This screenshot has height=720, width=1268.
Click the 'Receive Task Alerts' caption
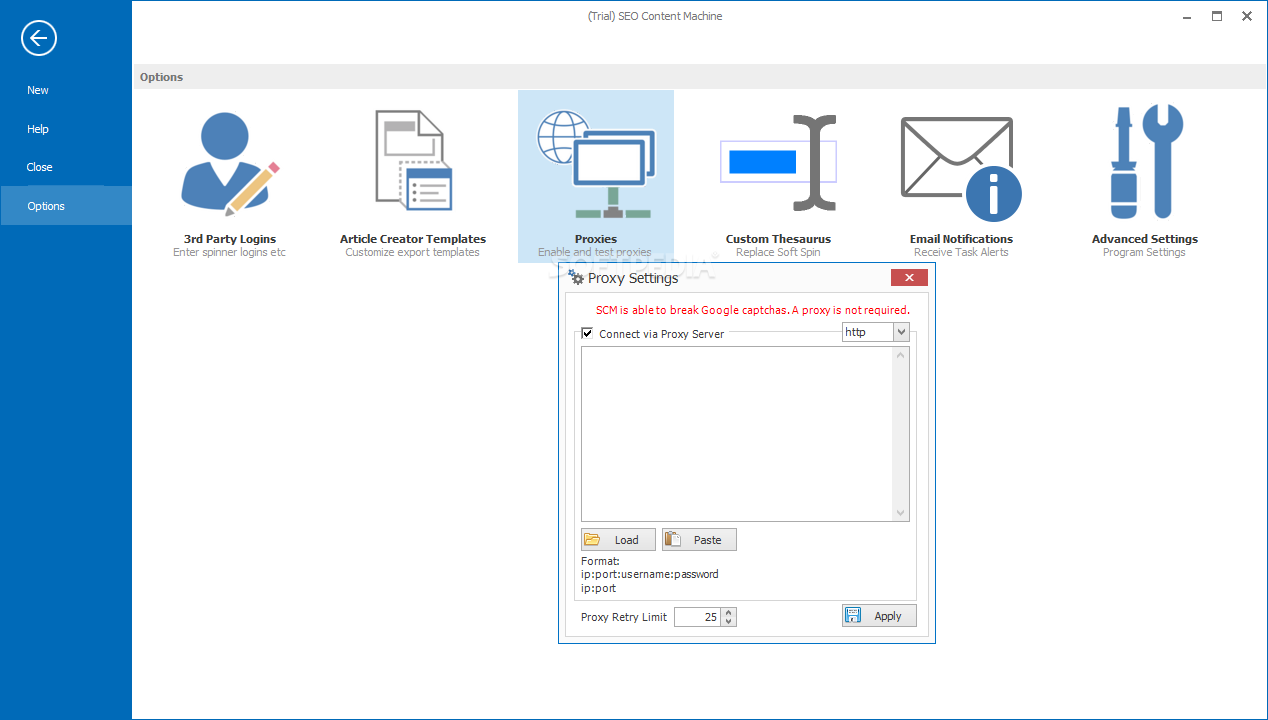click(x=961, y=252)
